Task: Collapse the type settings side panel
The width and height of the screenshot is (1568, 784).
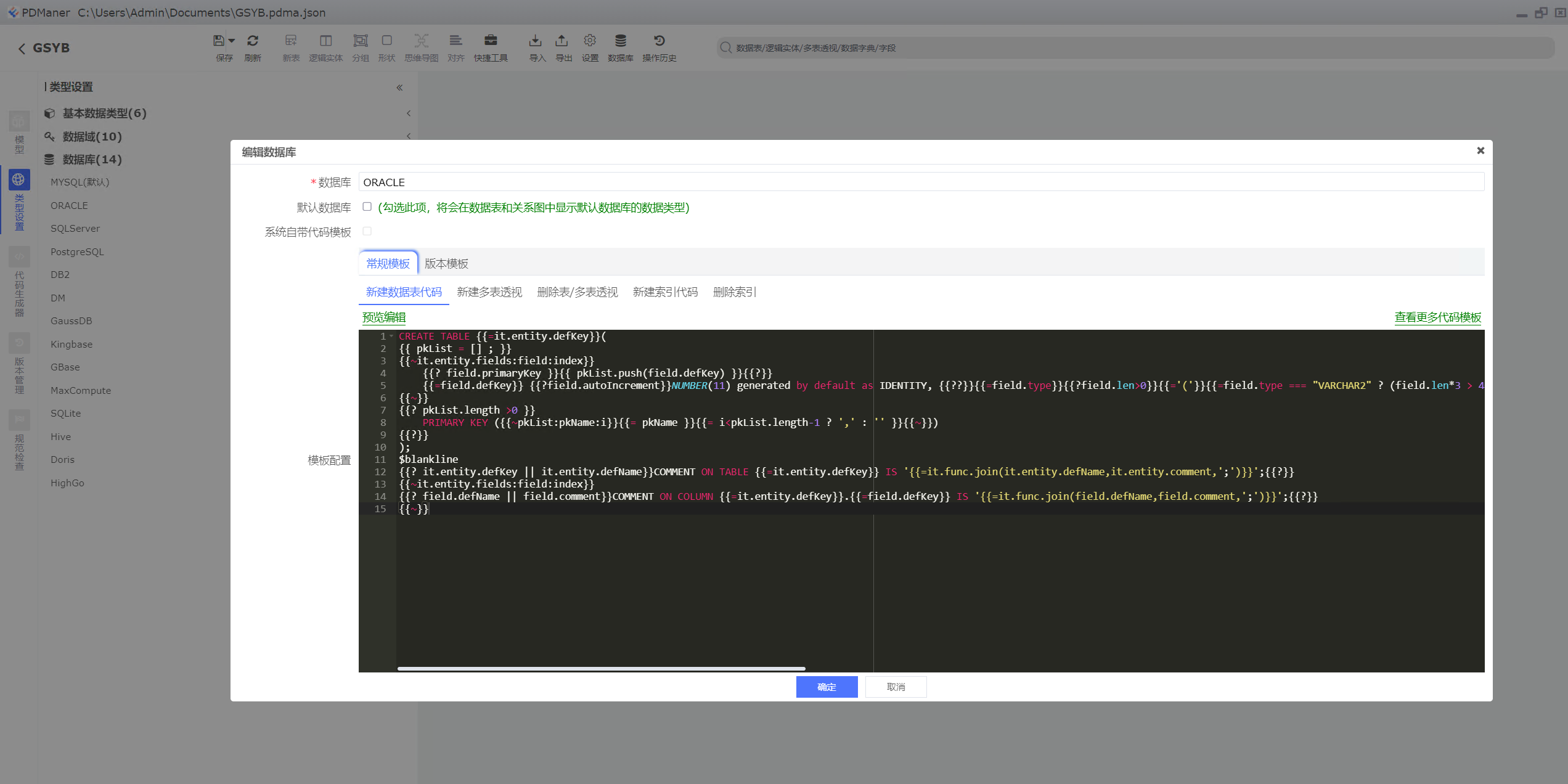Action: (x=399, y=88)
